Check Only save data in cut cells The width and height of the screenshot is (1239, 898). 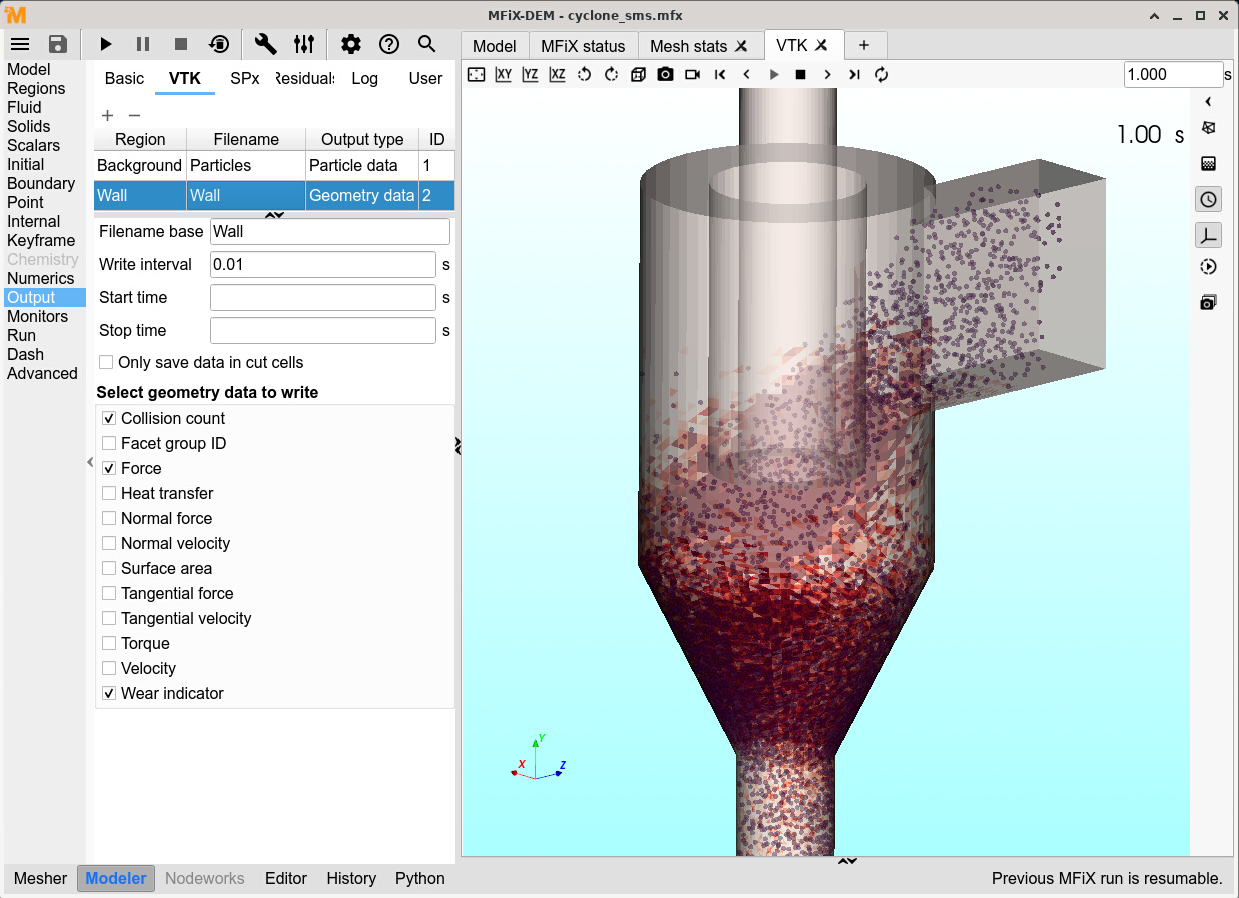[106, 362]
